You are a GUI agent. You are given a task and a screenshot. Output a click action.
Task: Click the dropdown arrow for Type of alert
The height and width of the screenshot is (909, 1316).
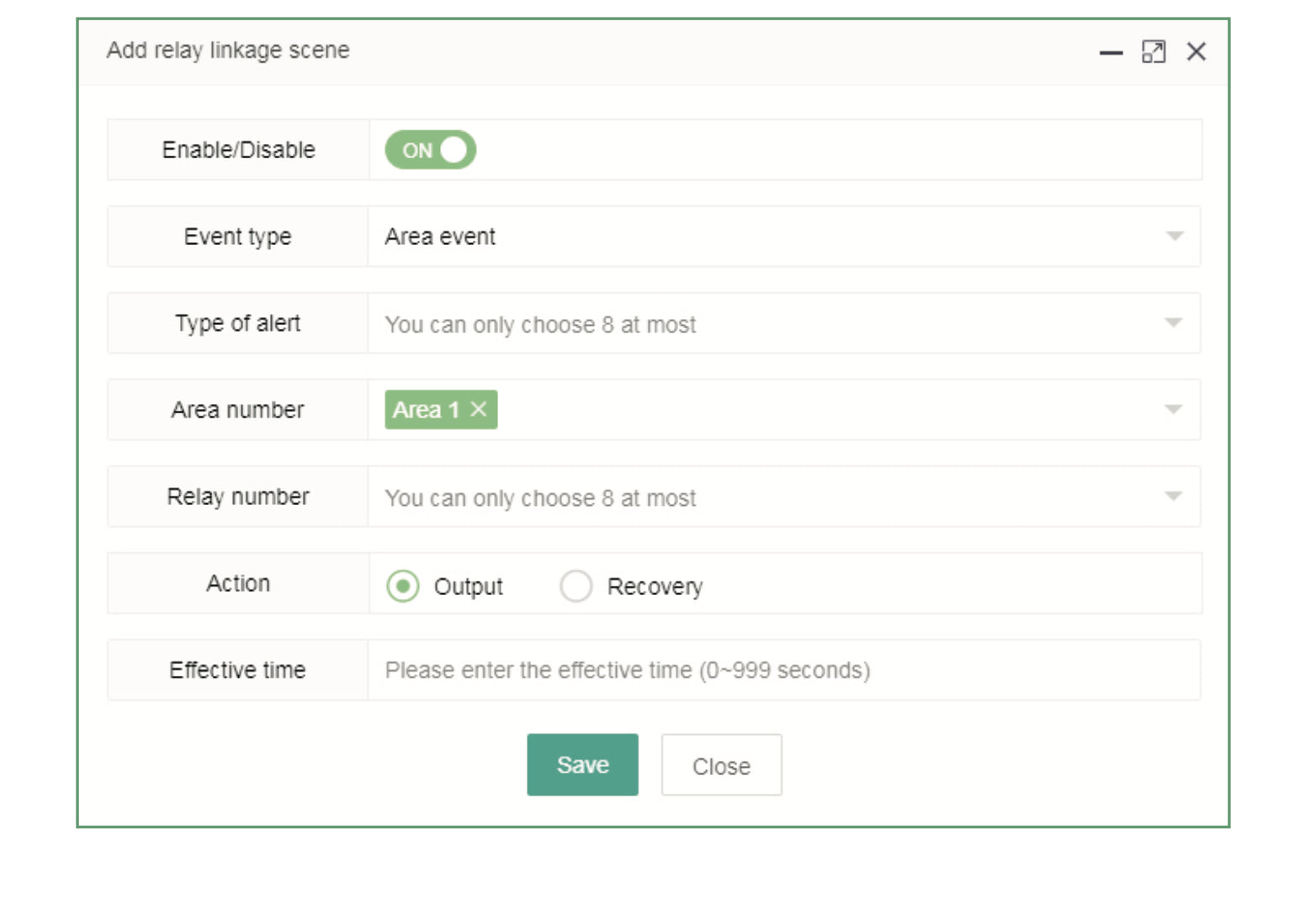tap(1175, 323)
